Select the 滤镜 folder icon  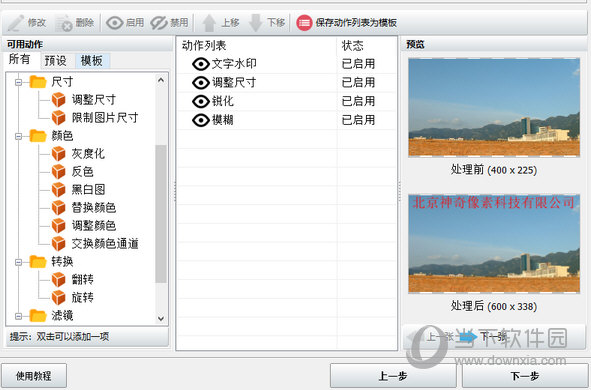click(38, 316)
